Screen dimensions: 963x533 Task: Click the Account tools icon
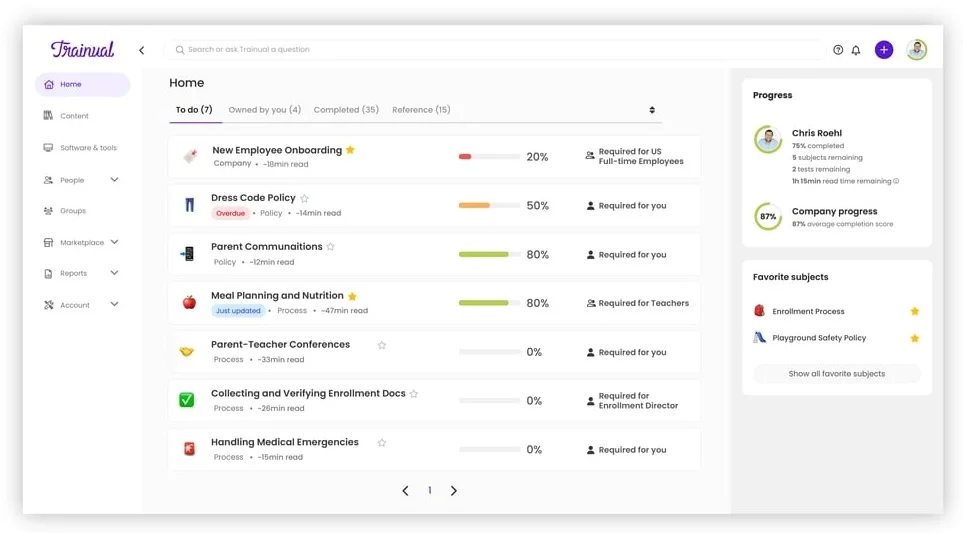49,305
